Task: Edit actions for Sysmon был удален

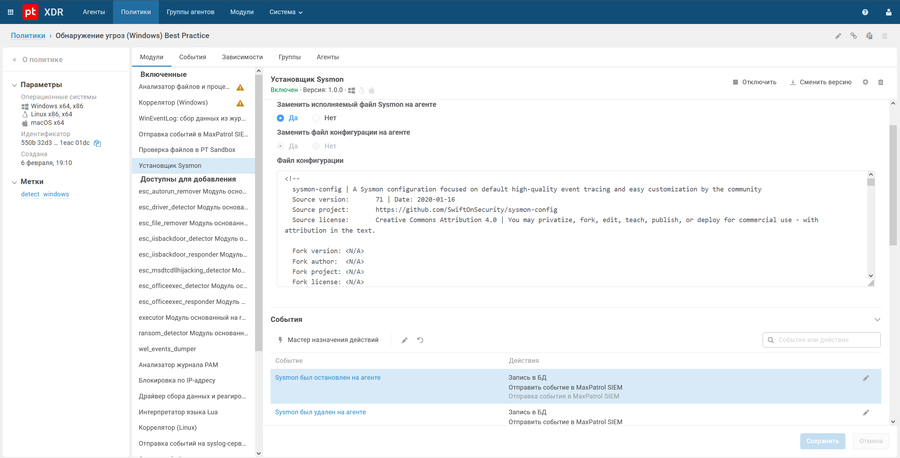Action: [x=866, y=413]
